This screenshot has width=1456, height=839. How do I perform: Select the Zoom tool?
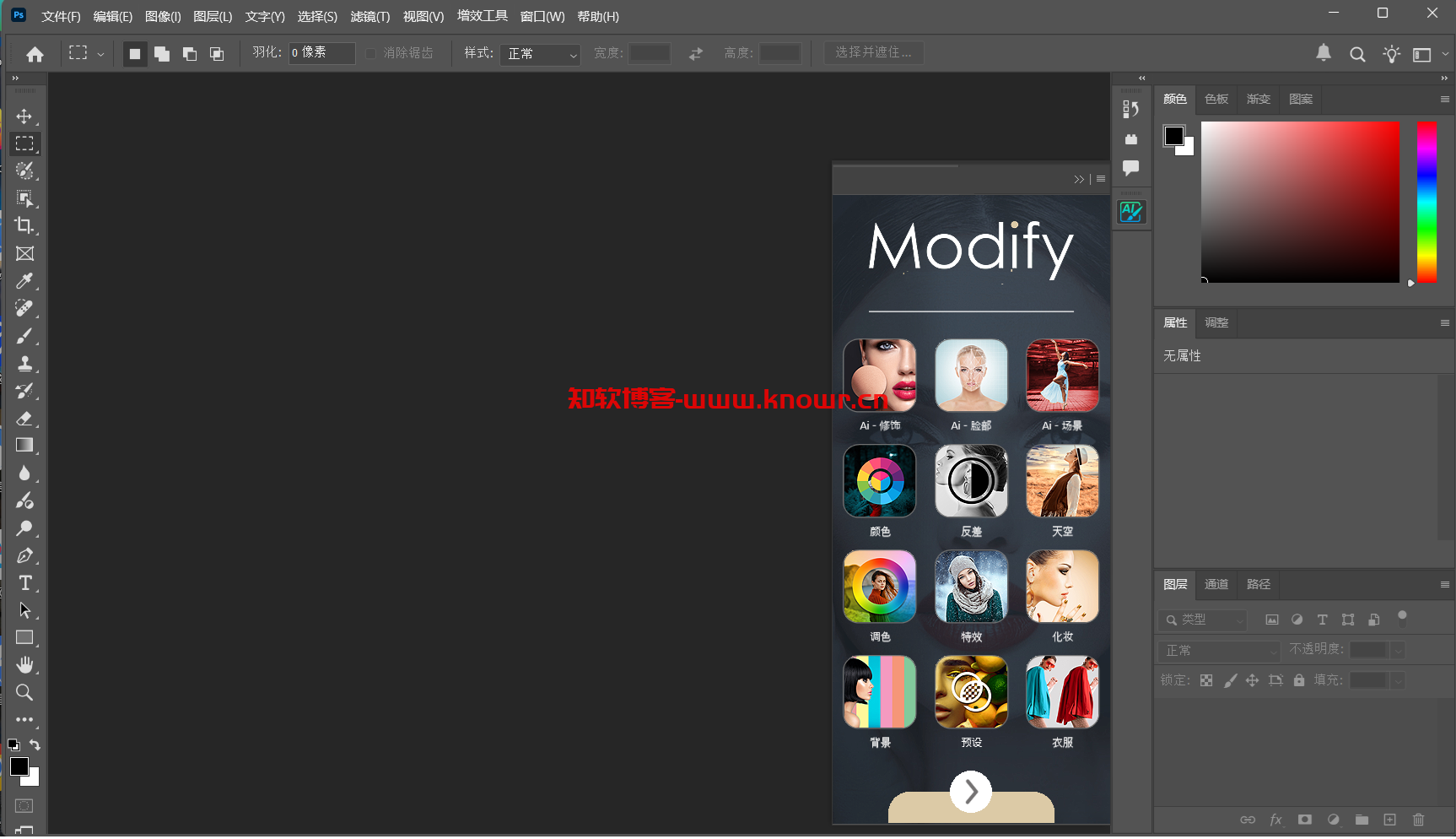click(24, 692)
